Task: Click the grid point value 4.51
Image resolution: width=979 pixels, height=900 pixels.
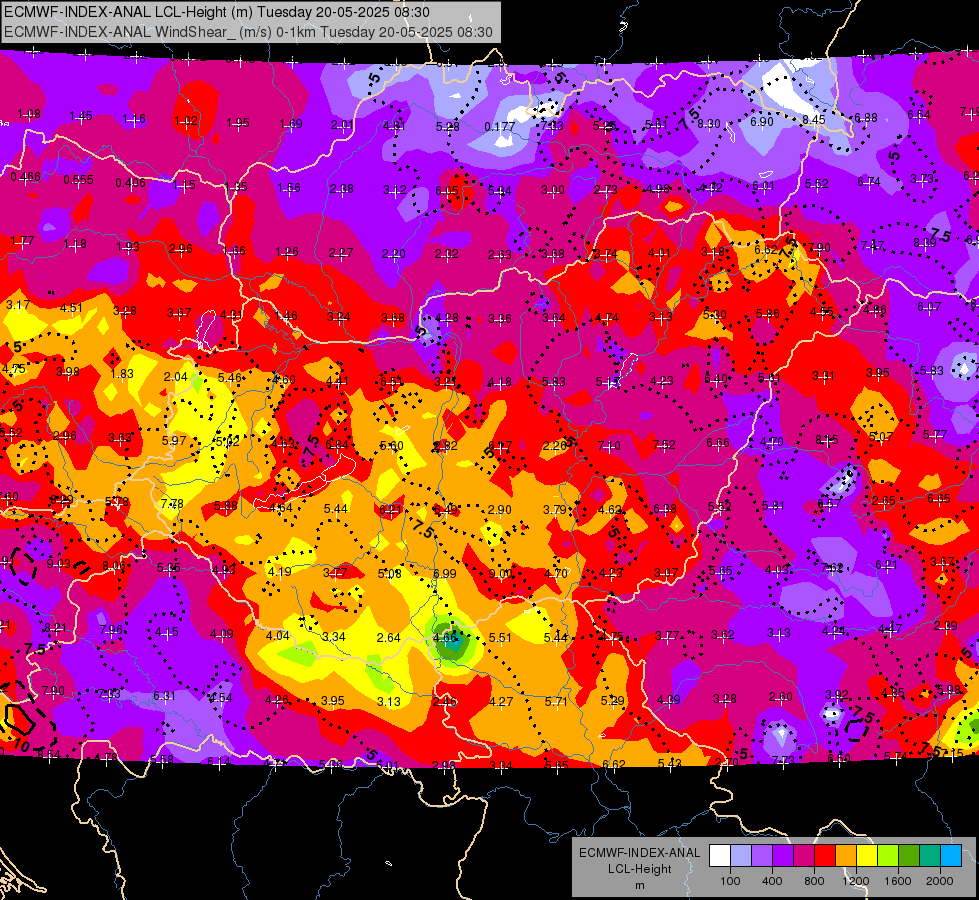Action: coord(71,307)
